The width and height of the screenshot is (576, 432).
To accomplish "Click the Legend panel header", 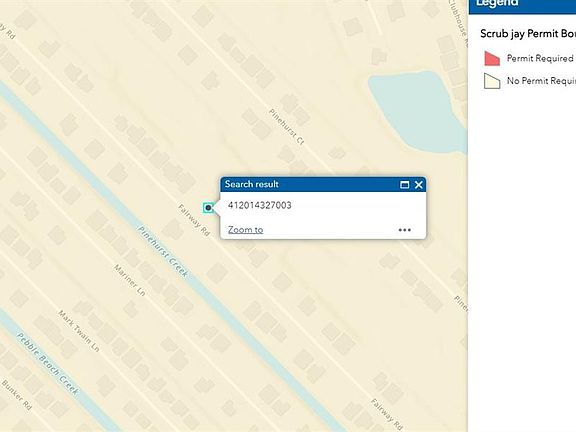I will point(522,6).
